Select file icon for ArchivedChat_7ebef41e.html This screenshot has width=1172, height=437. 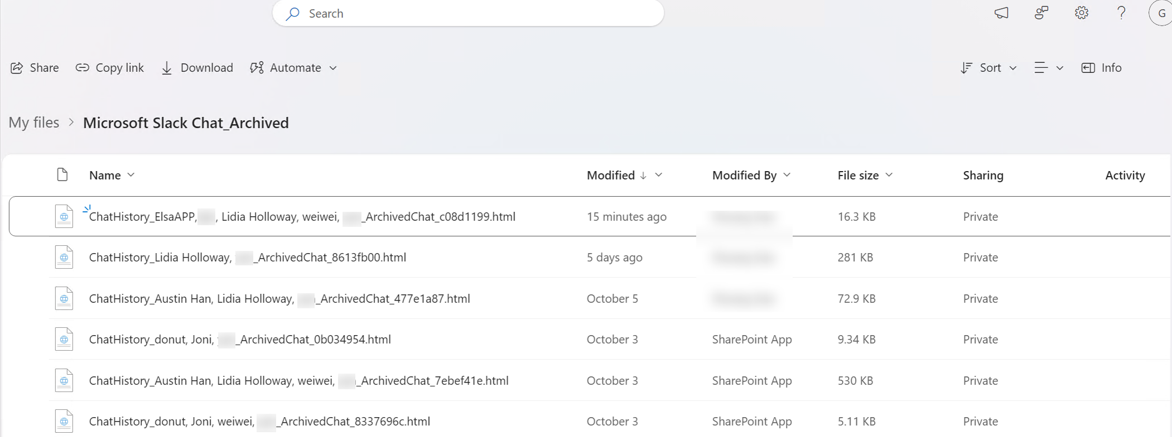tap(64, 380)
